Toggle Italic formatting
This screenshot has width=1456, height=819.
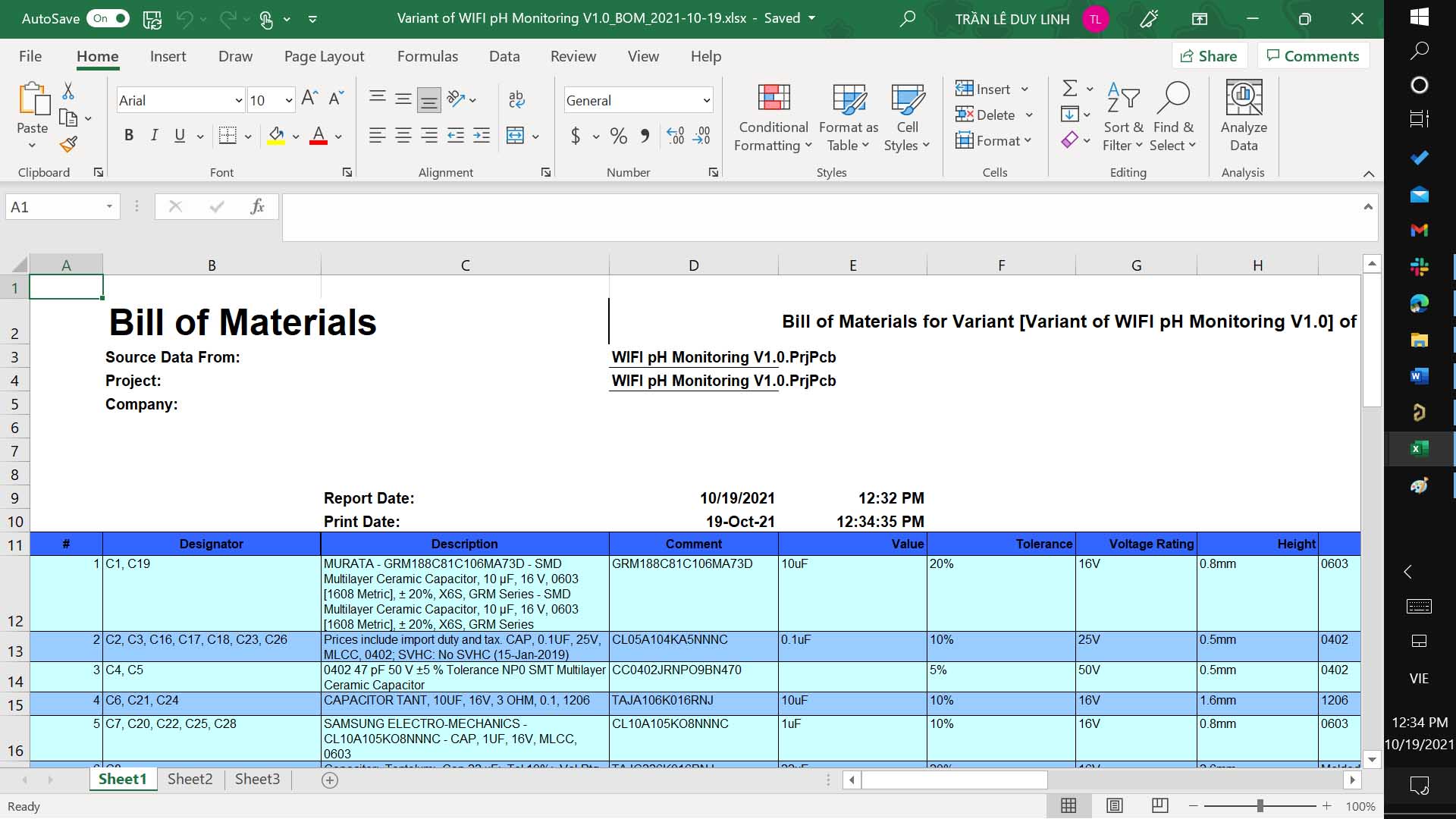[154, 136]
